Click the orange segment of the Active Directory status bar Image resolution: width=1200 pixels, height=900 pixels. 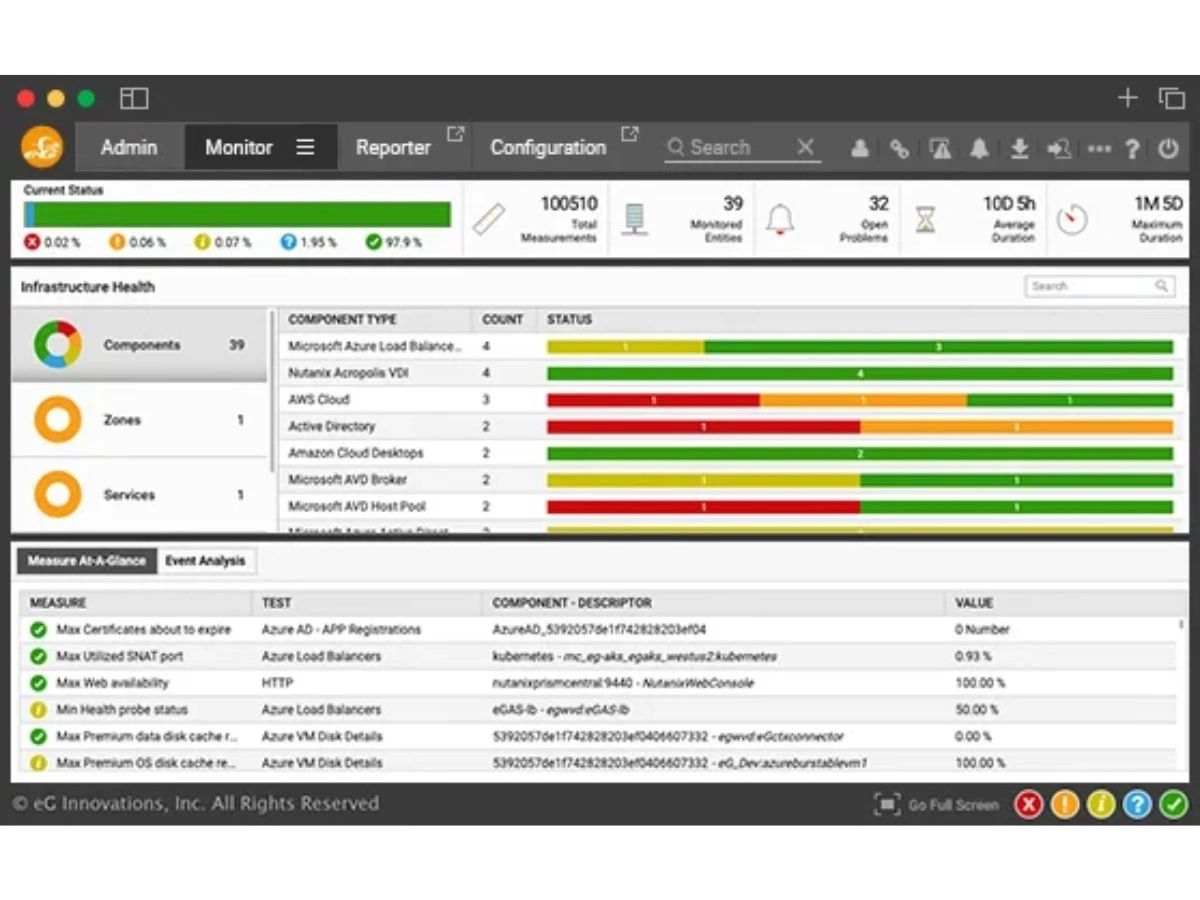click(x=1016, y=427)
